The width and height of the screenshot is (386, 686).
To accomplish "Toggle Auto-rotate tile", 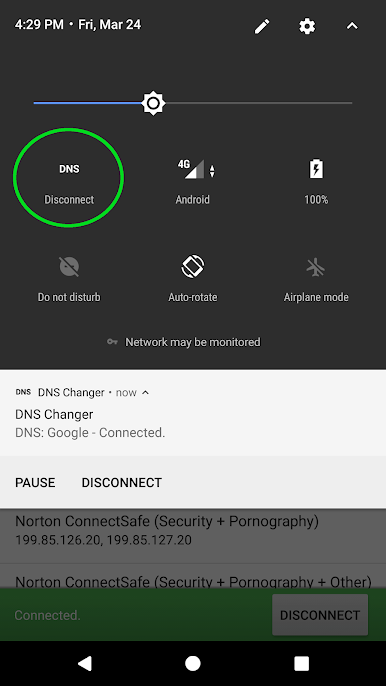I will [x=193, y=279].
